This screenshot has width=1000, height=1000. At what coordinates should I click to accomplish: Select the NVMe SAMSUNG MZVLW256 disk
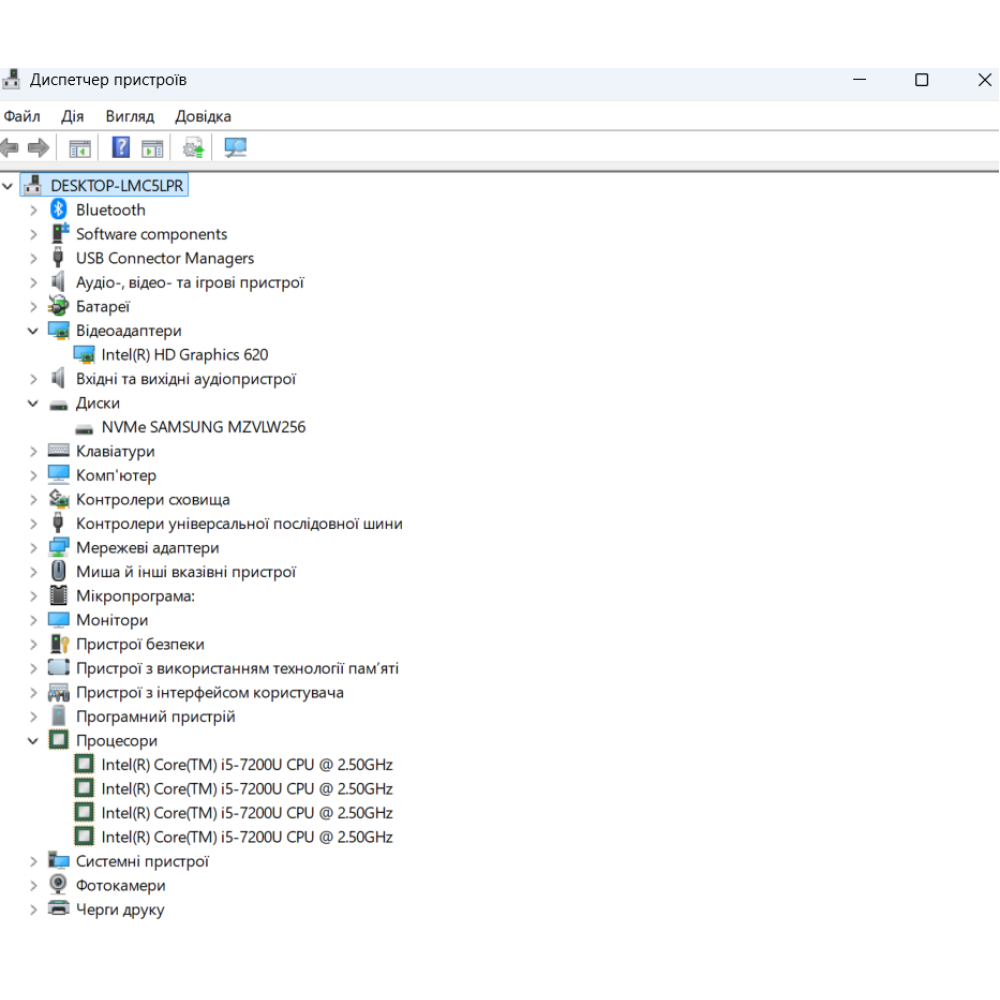point(203,427)
